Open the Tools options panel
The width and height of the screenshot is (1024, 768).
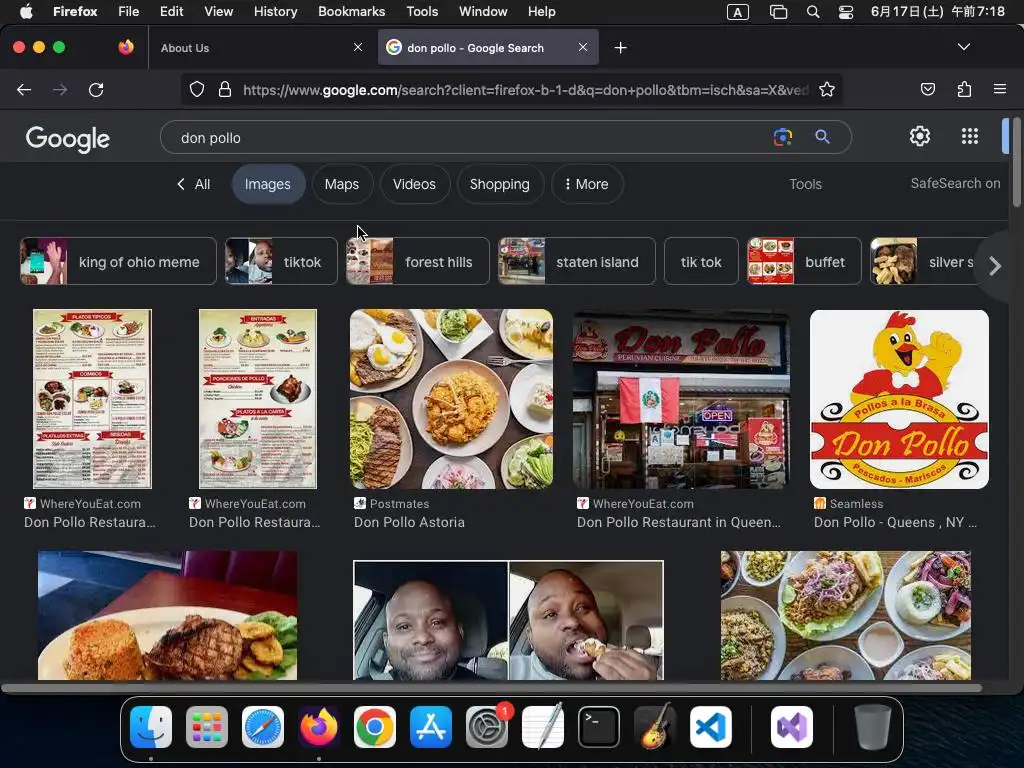pos(805,184)
